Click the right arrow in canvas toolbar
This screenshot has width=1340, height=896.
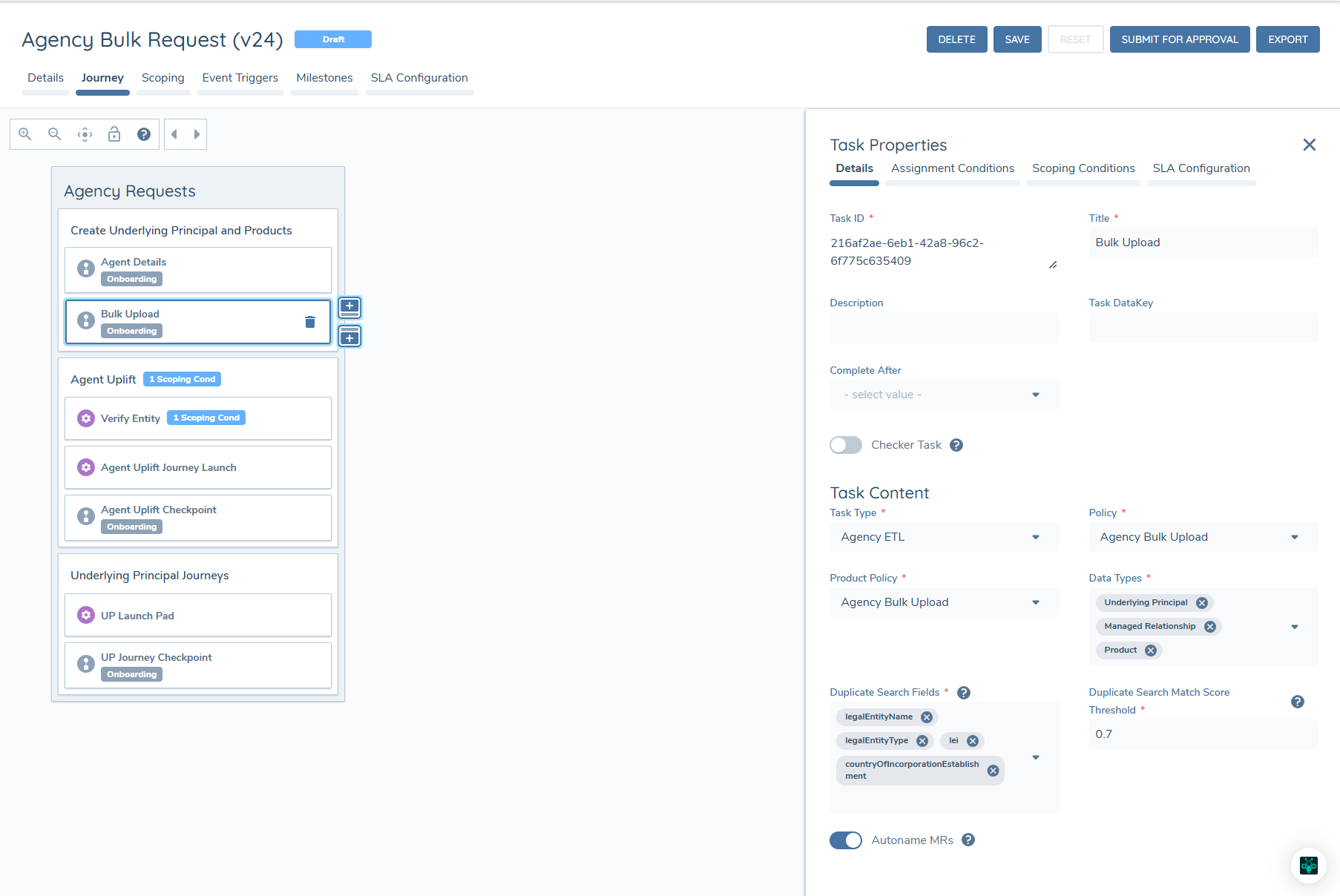pos(197,134)
